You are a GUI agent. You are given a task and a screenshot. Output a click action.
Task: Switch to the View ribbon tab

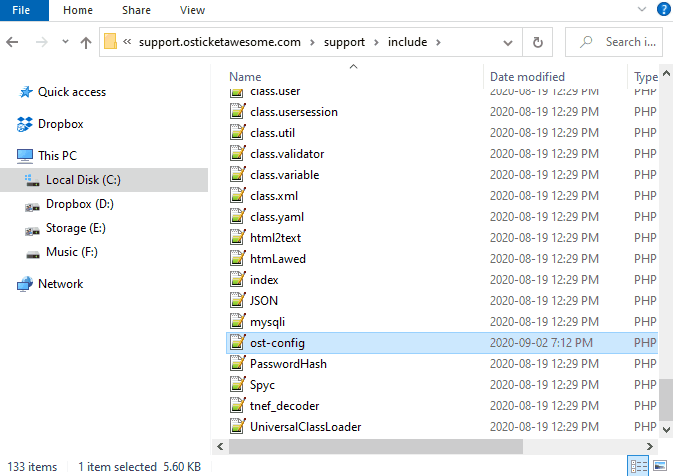click(x=192, y=10)
